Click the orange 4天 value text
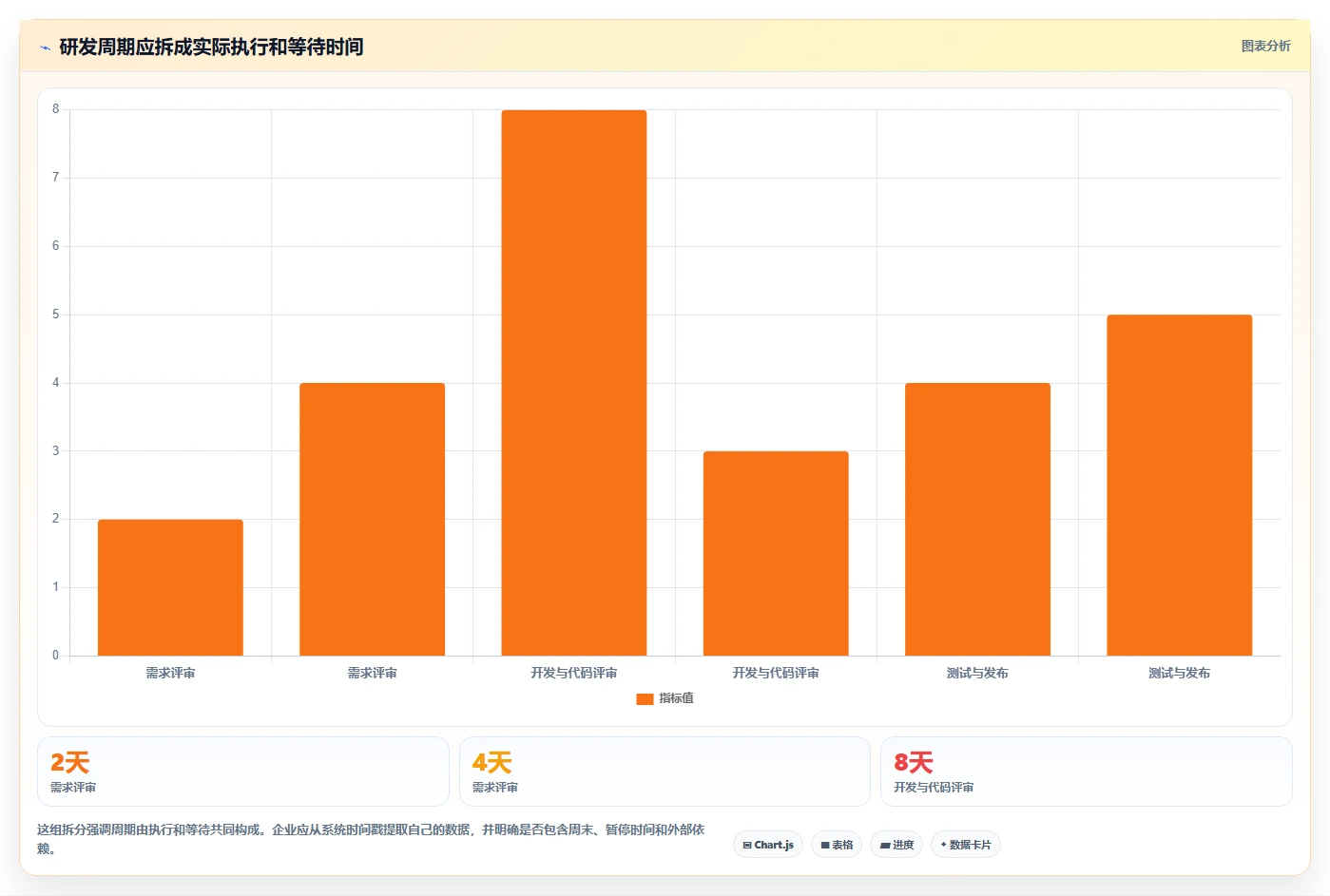Viewport: 1330px width, 896px height. pos(492,762)
